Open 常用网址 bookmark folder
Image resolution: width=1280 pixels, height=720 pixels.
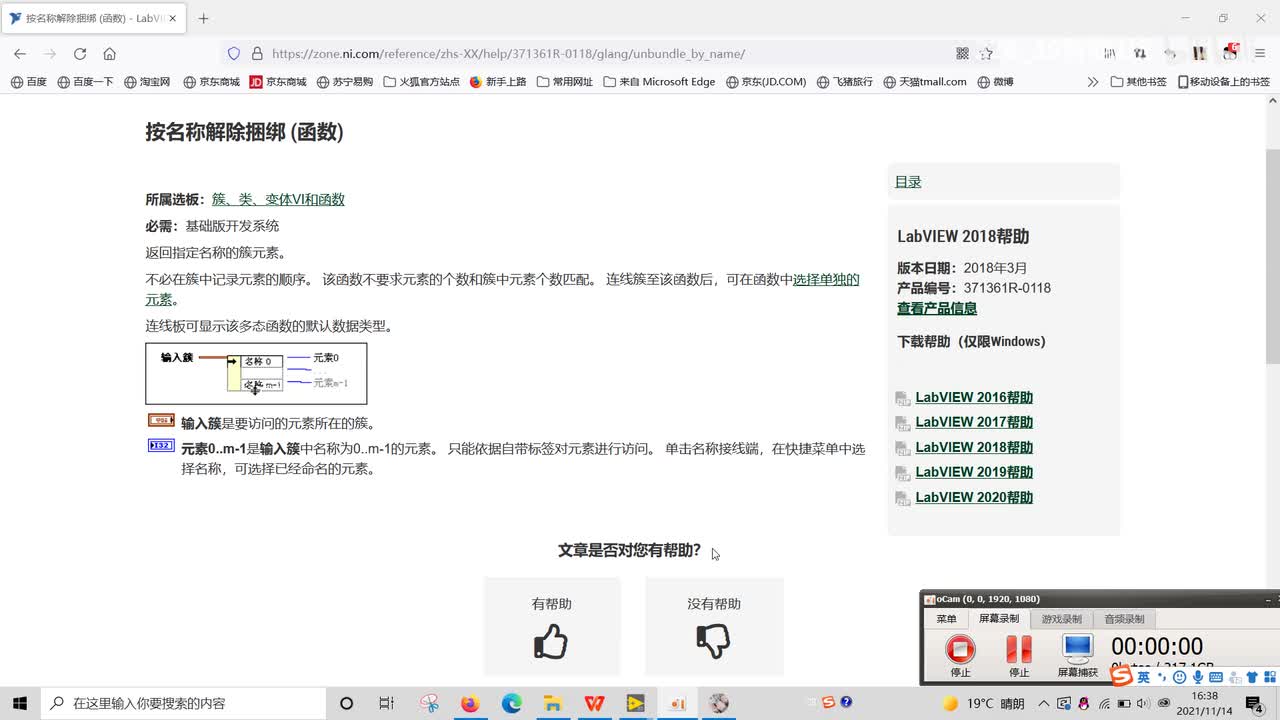pyautogui.click(x=564, y=82)
